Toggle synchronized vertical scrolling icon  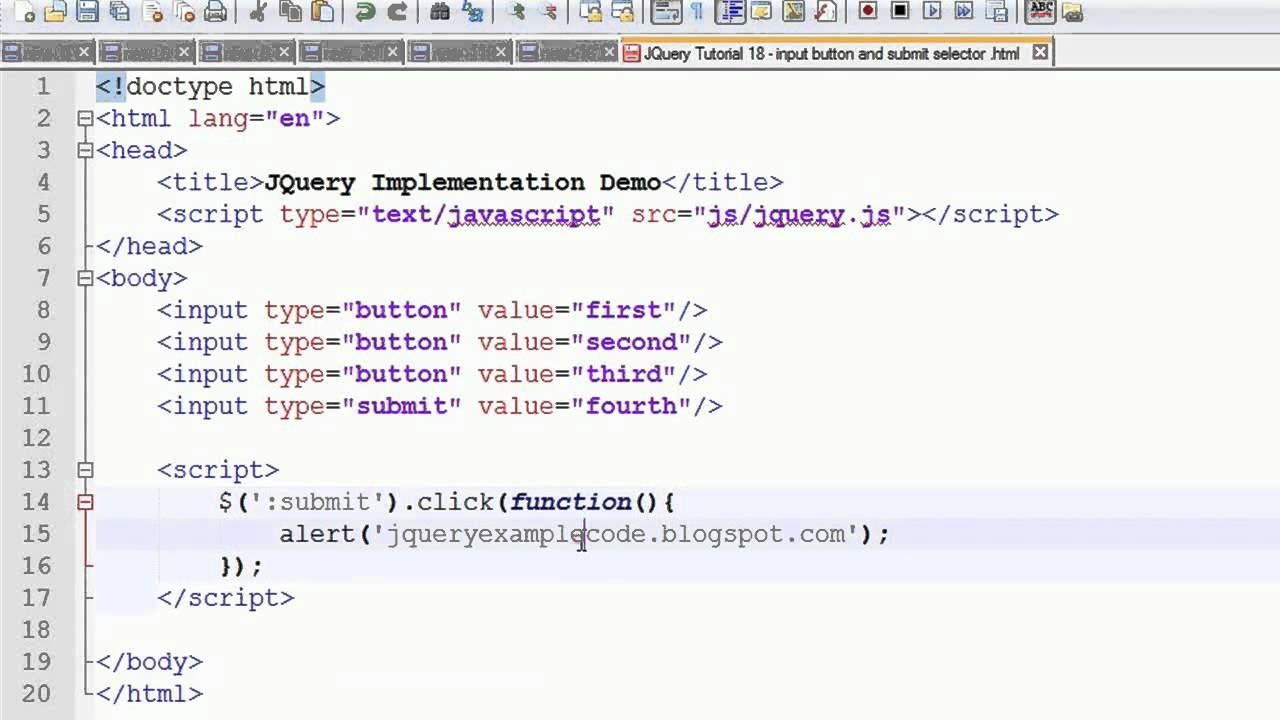coord(591,11)
